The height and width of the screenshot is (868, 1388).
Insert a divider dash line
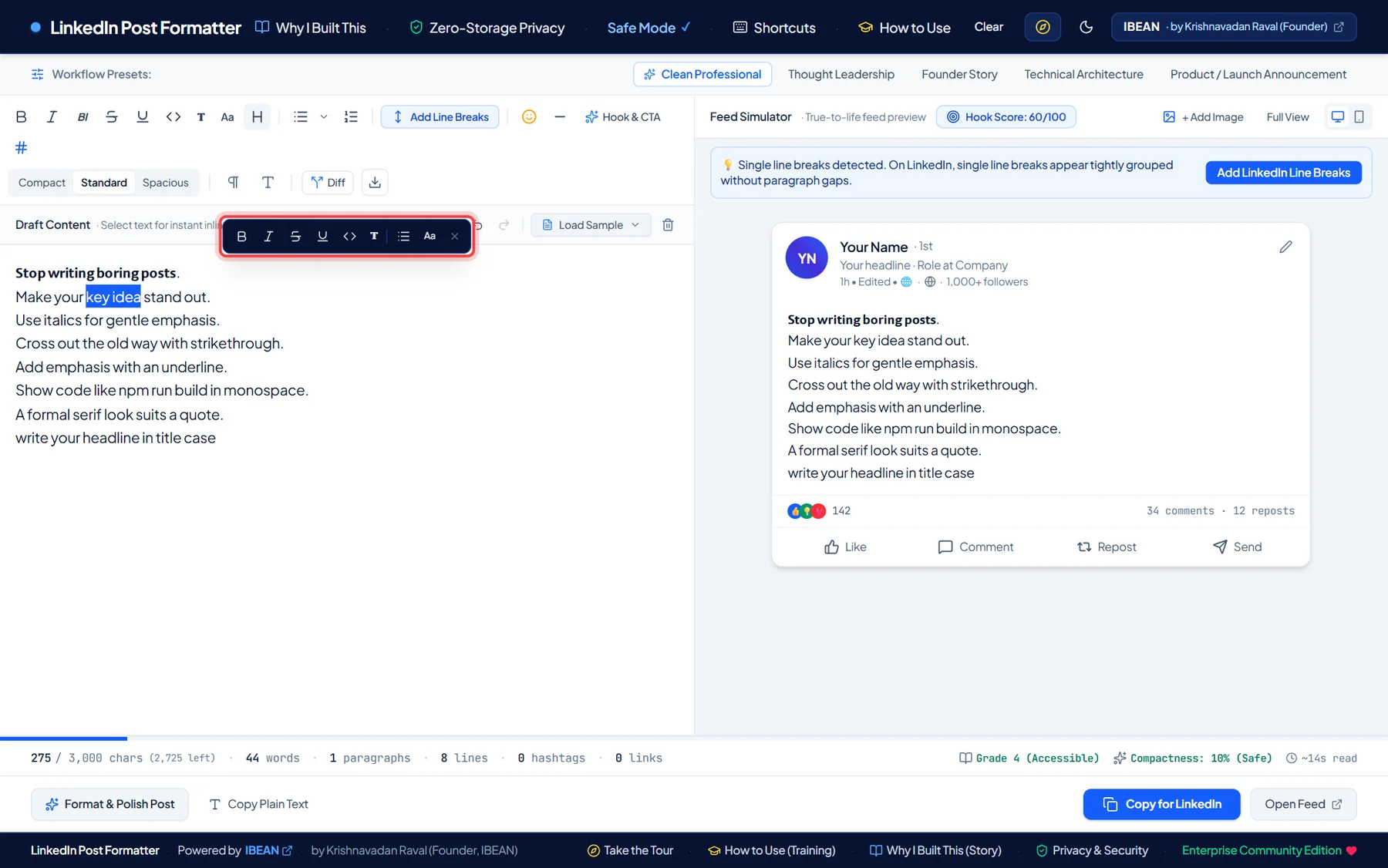(560, 117)
